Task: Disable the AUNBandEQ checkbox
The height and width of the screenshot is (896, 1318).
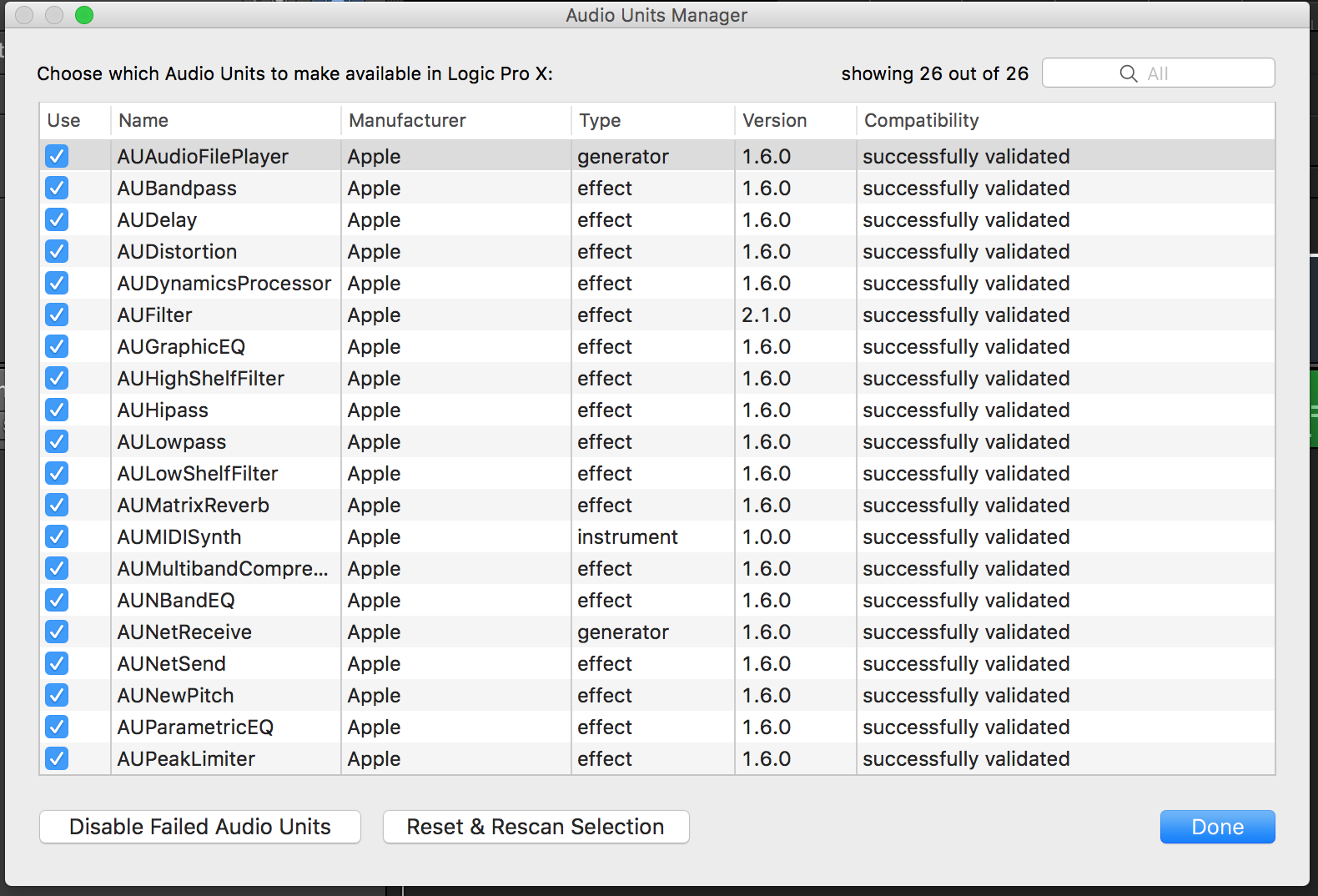Action: [57, 600]
